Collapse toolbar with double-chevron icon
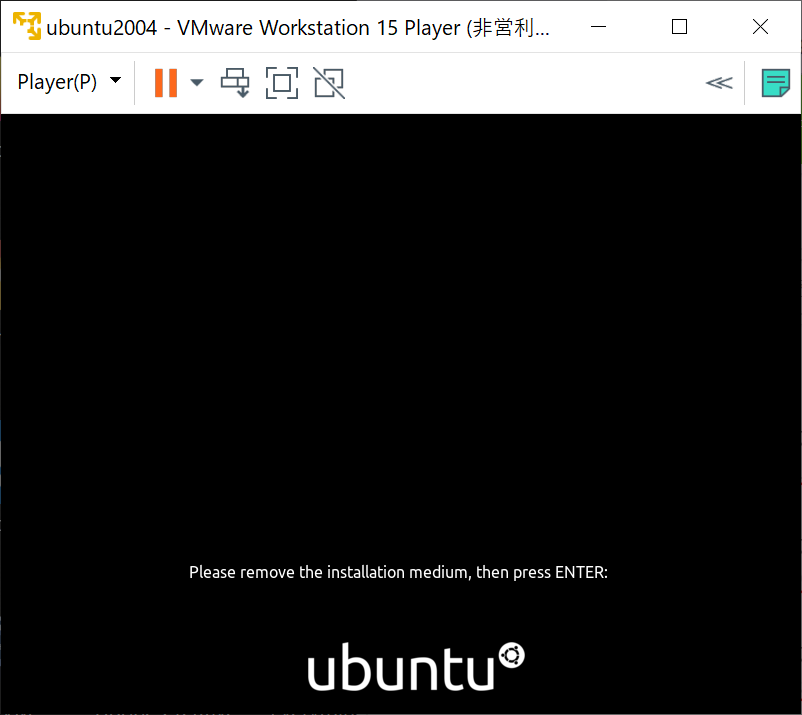This screenshot has height=715, width=802. [x=719, y=82]
